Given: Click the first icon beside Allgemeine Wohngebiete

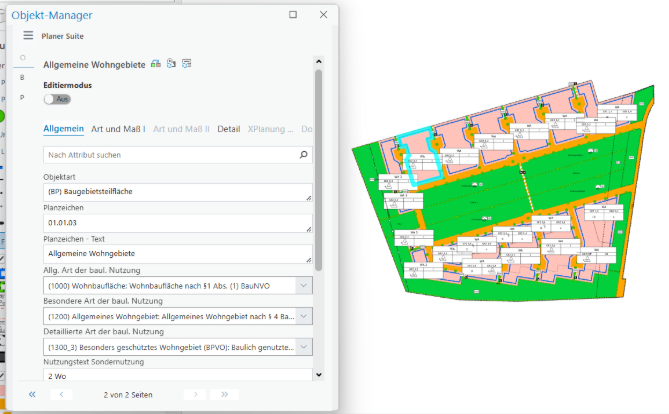Looking at the screenshot, I should point(155,64).
